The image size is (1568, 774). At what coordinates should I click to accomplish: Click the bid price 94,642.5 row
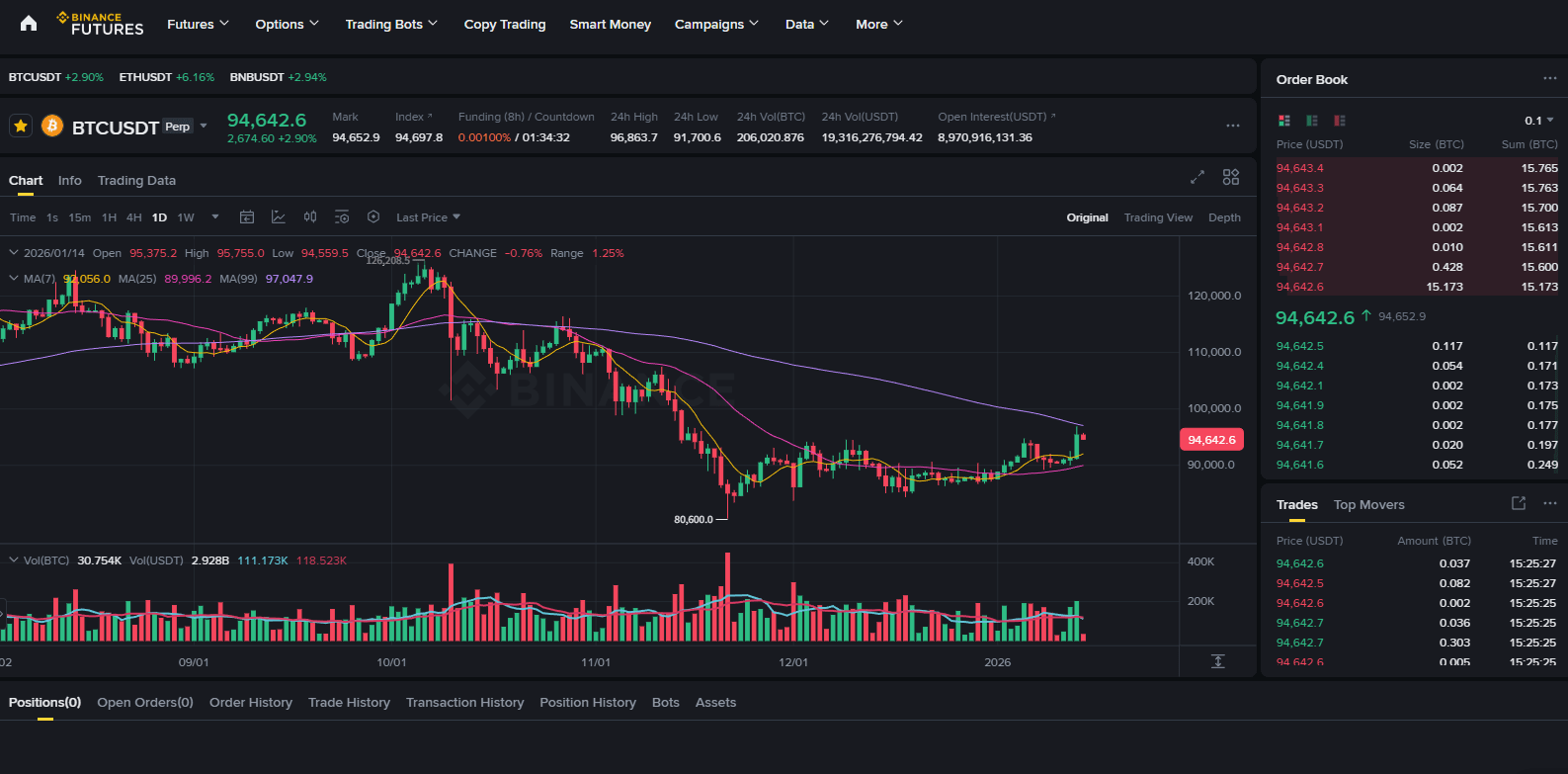(1417, 346)
